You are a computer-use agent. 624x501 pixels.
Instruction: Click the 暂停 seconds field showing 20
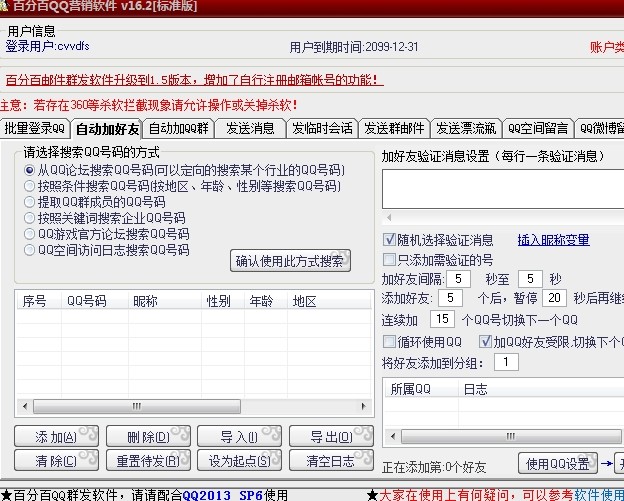coord(554,298)
